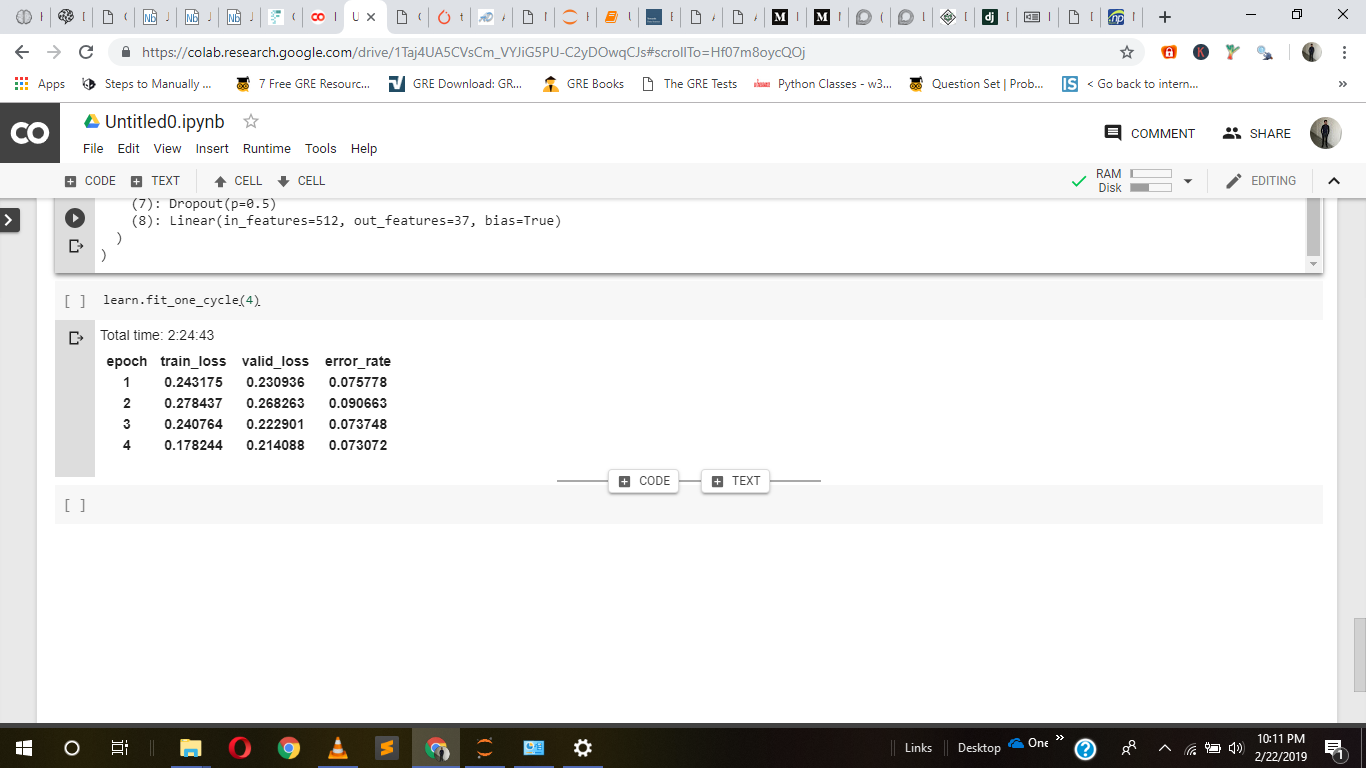Click the COMMENT button
Viewport: 1366px width, 768px height.
click(x=1150, y=133)
